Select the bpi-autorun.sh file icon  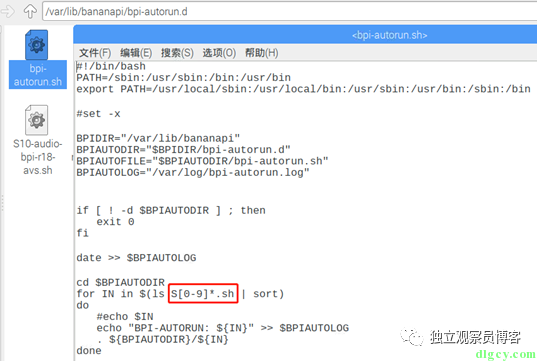coord(36,45)
